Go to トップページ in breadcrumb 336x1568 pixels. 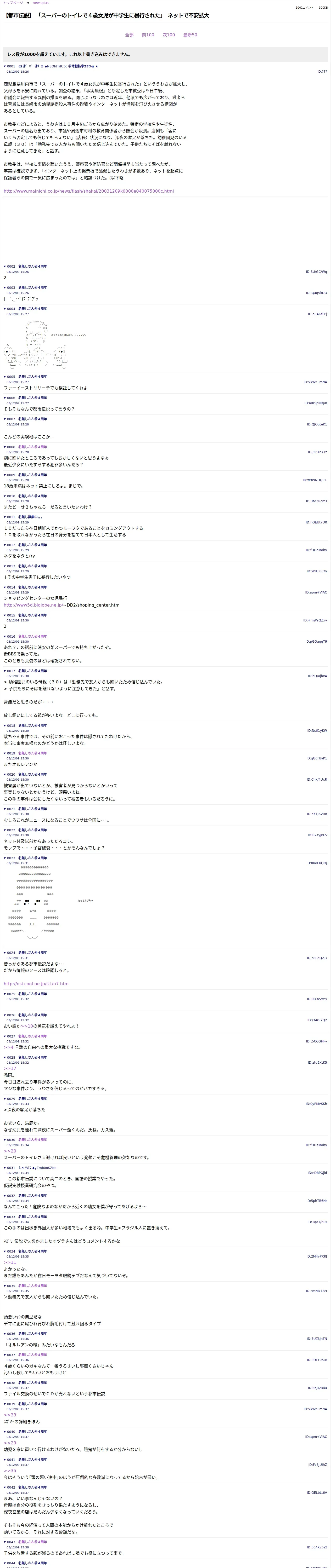tap(13, 3)
